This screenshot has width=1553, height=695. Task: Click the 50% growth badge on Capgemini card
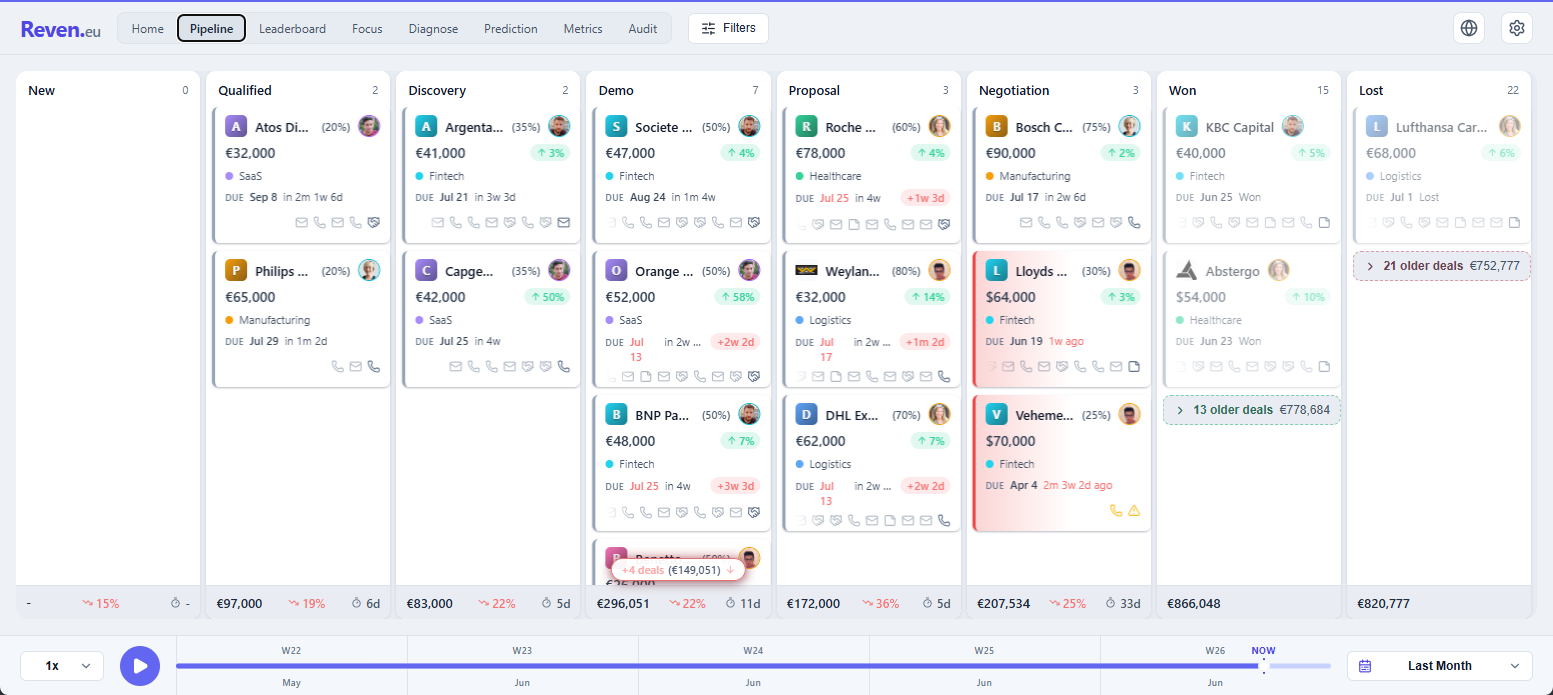coord(547,297)
